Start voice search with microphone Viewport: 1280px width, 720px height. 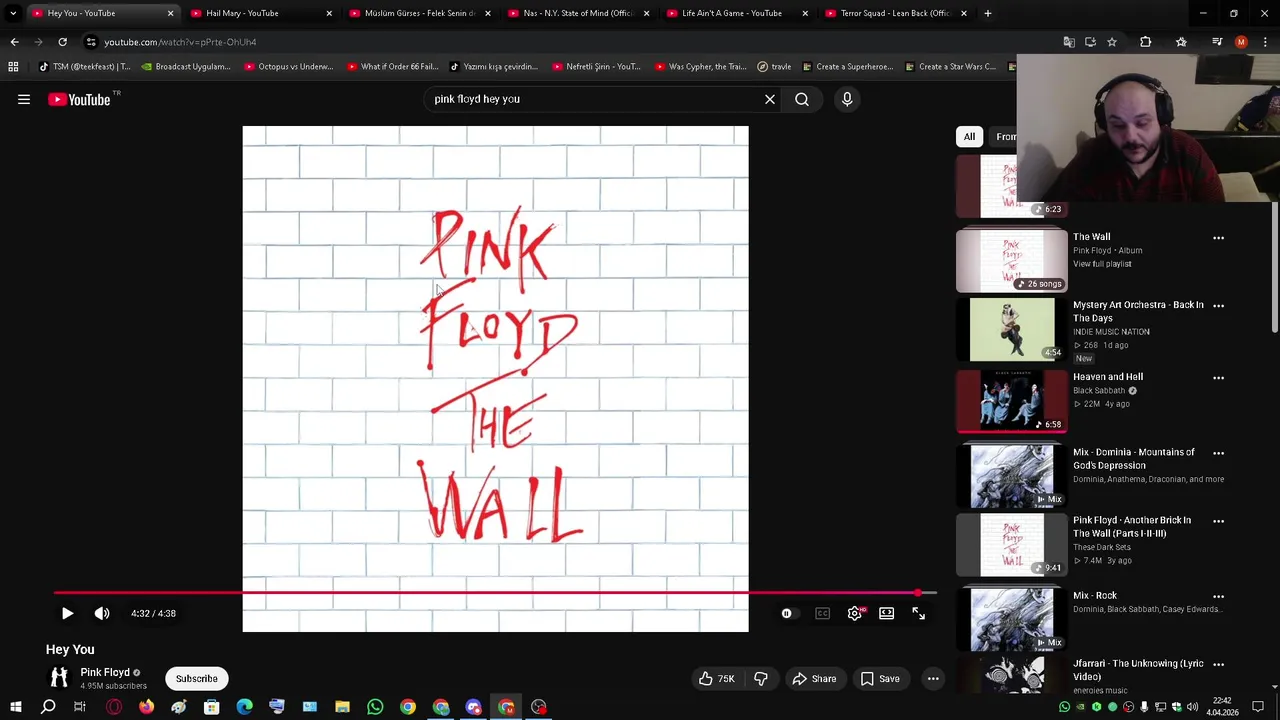pos(847,99)
